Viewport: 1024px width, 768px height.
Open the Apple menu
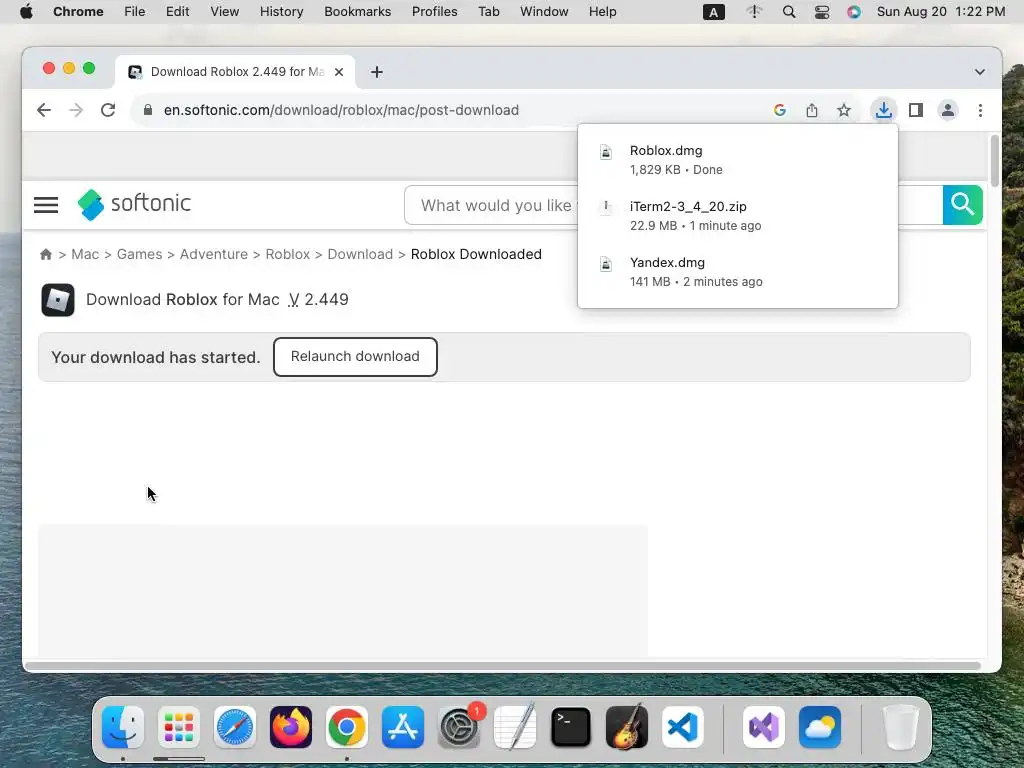pos(26,12)
